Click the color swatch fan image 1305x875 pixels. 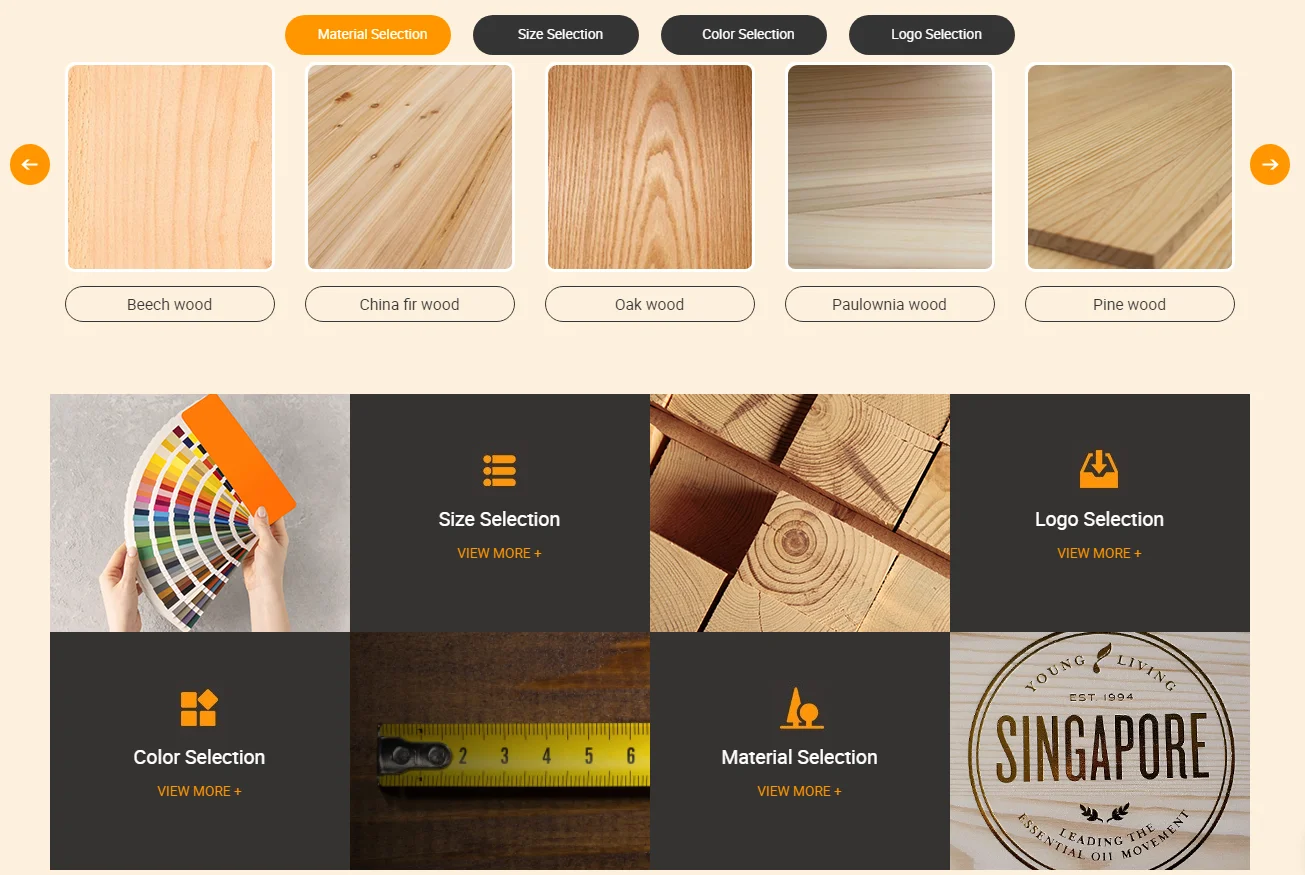point(200,513)
